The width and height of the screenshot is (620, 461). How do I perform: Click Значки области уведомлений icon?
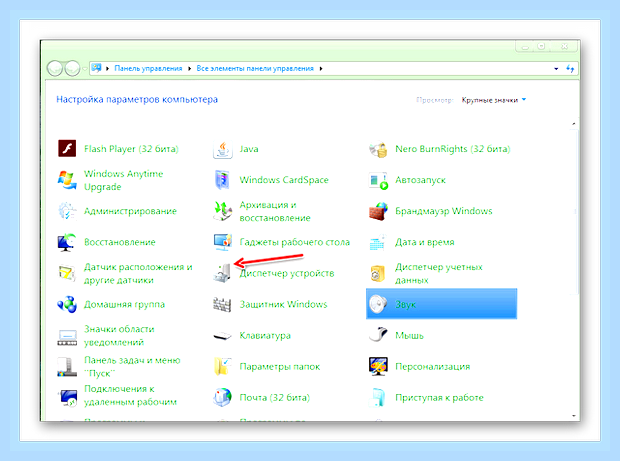[67, 336]
